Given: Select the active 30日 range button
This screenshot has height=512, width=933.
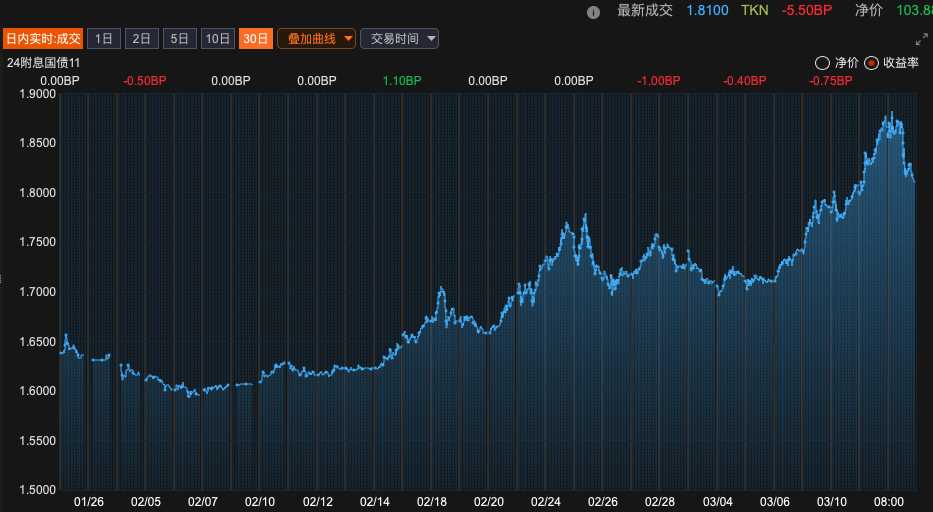Looking at the screenshot, I should pyautogui.click(x=255, y=39).
